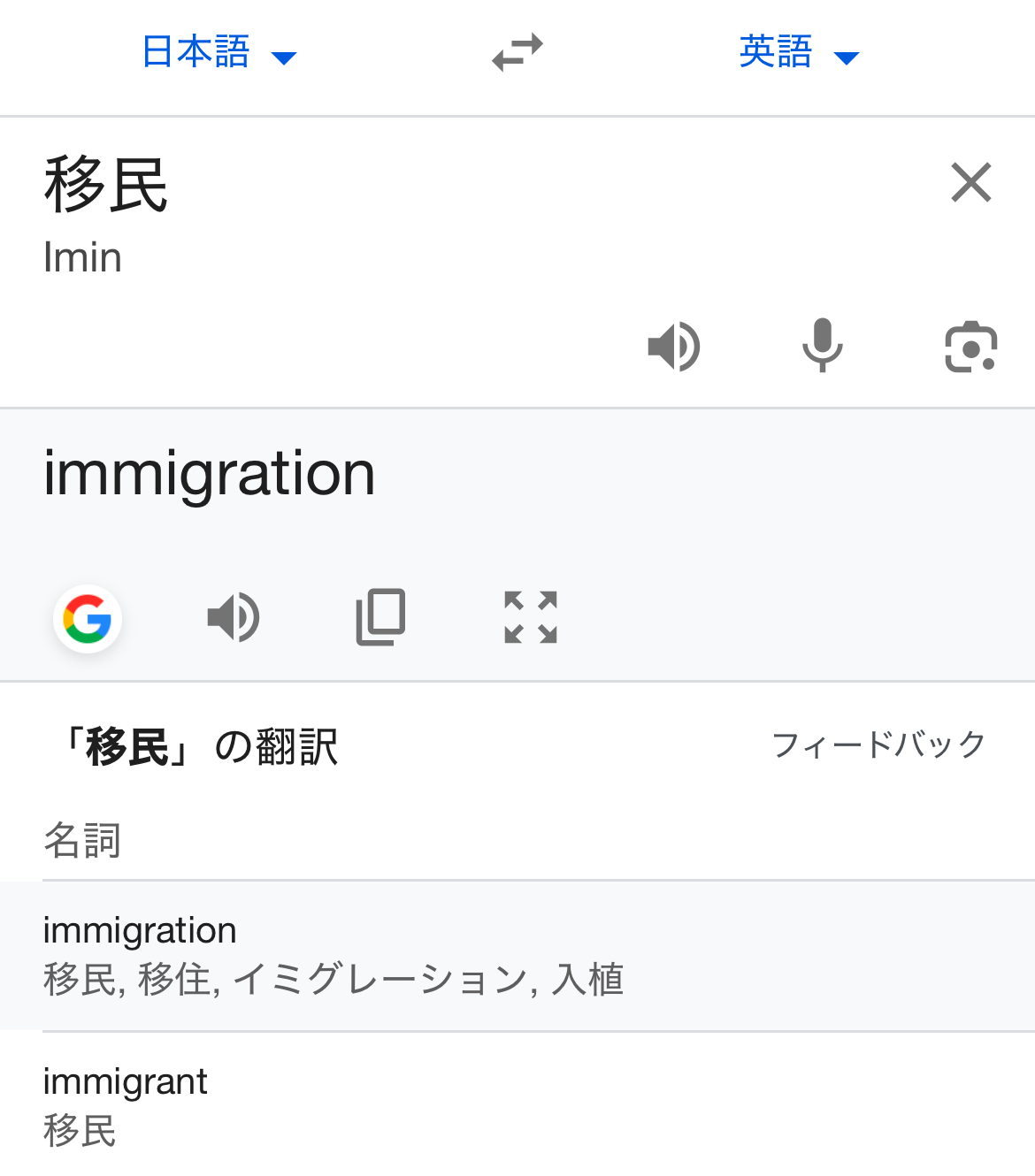The width and height of the screenshot is (1035, 1176).
Task: Start voice input with the microphone
Action: [x=822, y=346]
